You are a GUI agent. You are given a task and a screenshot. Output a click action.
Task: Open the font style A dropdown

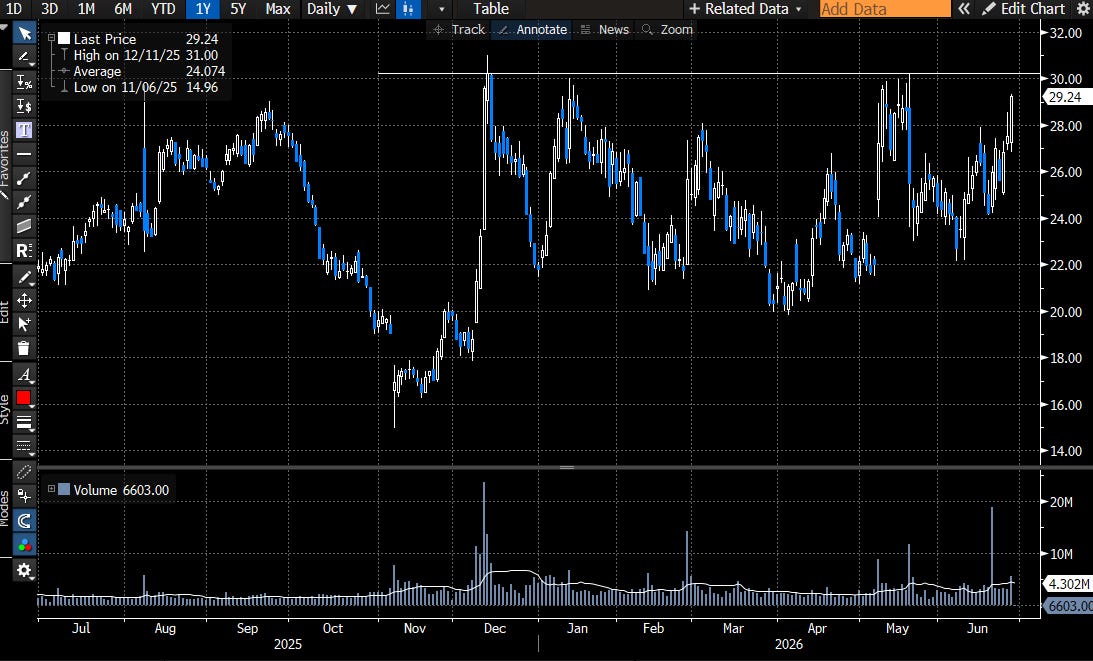24,375
